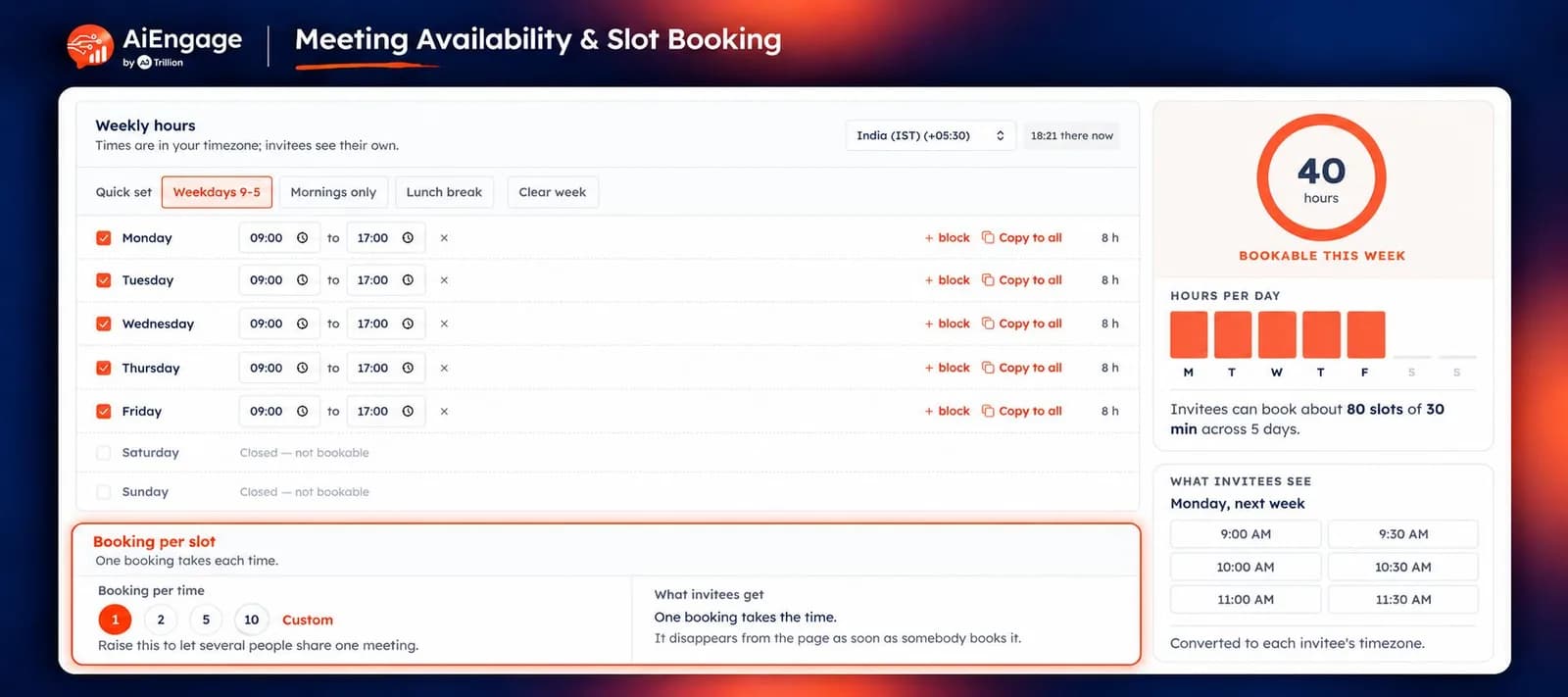Add a block to Tuesday
Image resolution: width=1568 pixels, height=697 pixels.
click(x=947, y=280)
